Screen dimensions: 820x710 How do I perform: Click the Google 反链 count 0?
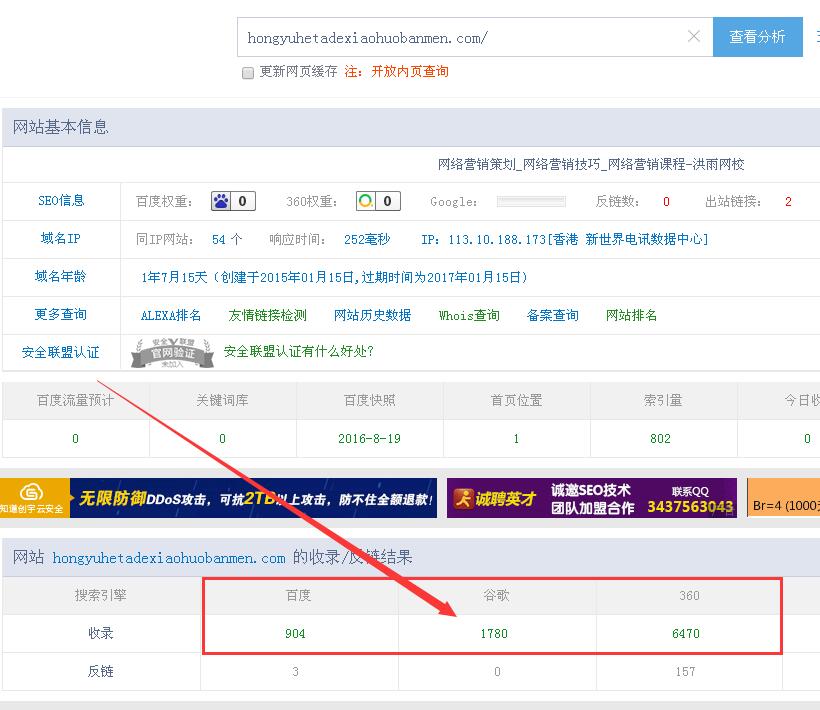(497, 672)
